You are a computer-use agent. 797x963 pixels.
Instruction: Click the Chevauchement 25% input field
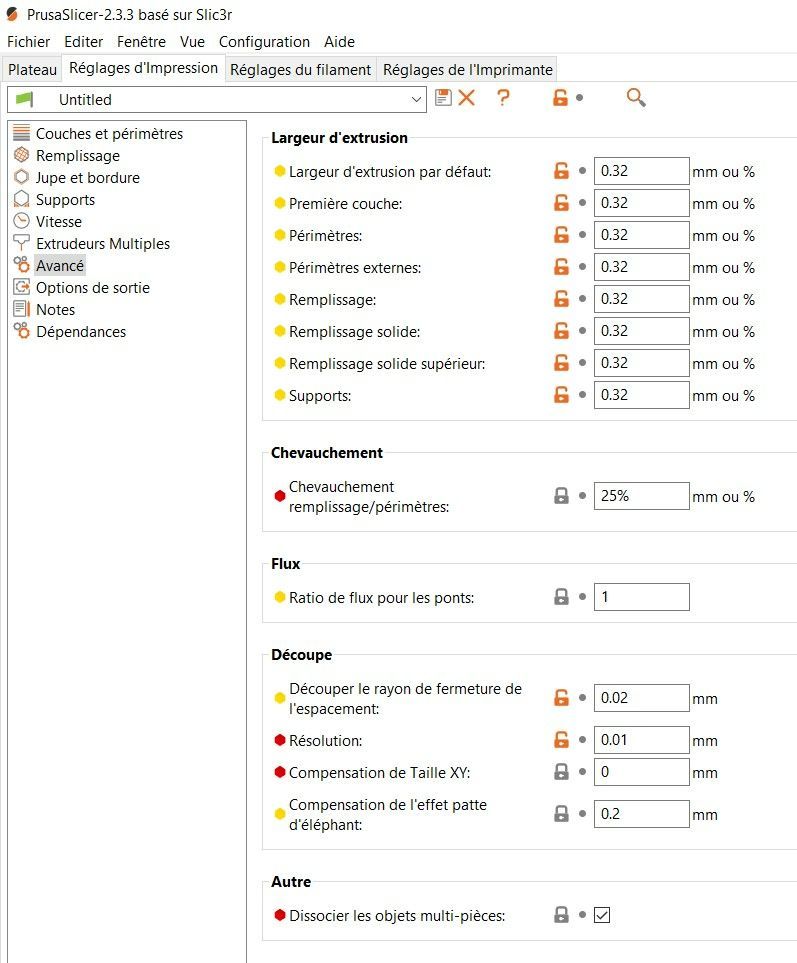coord(641,496)
